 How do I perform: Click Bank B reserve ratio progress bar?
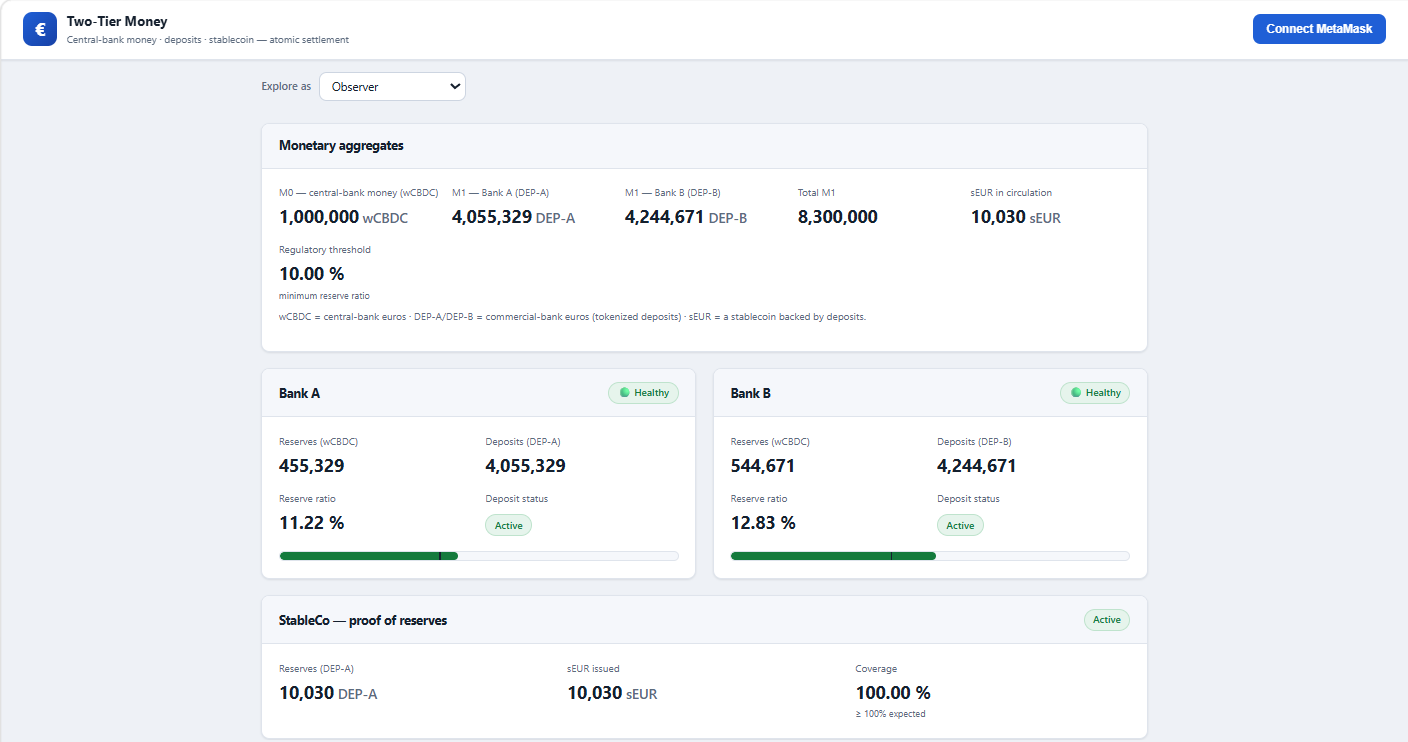(x=931, y=556)
